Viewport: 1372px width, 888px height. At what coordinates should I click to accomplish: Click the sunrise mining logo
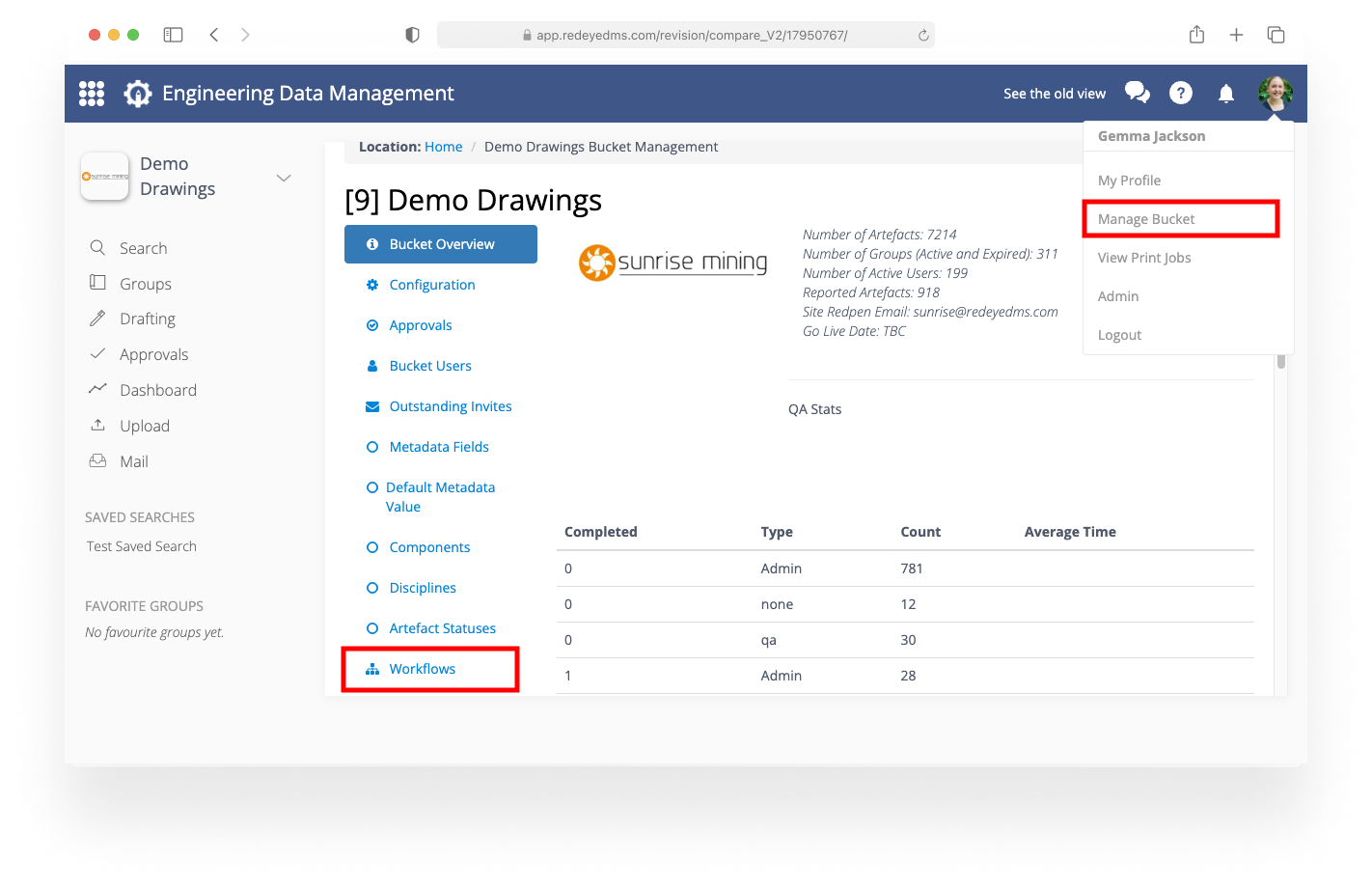(672, 263)
